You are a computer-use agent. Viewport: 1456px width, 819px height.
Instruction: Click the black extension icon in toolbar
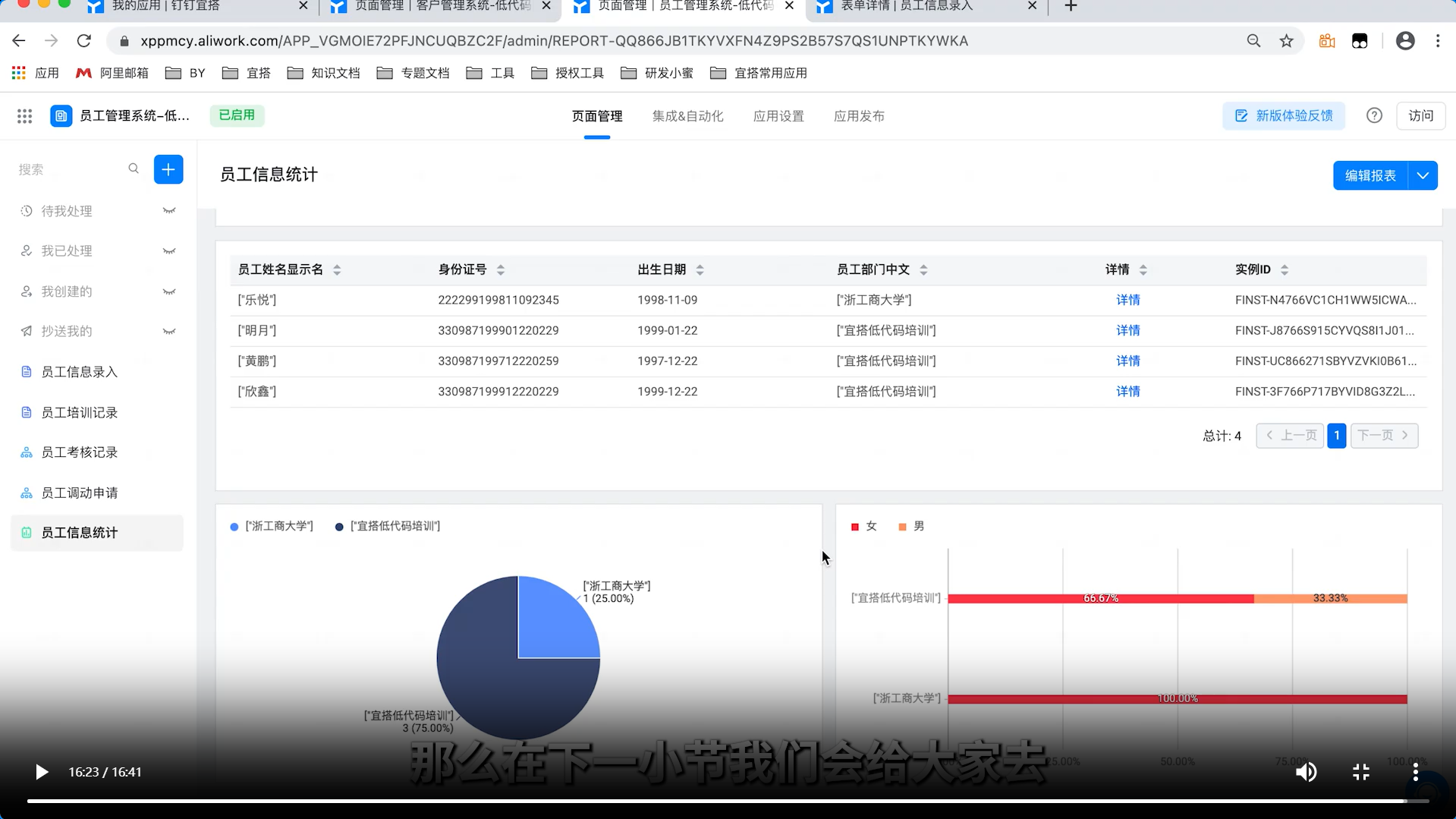click(1360, 41)
